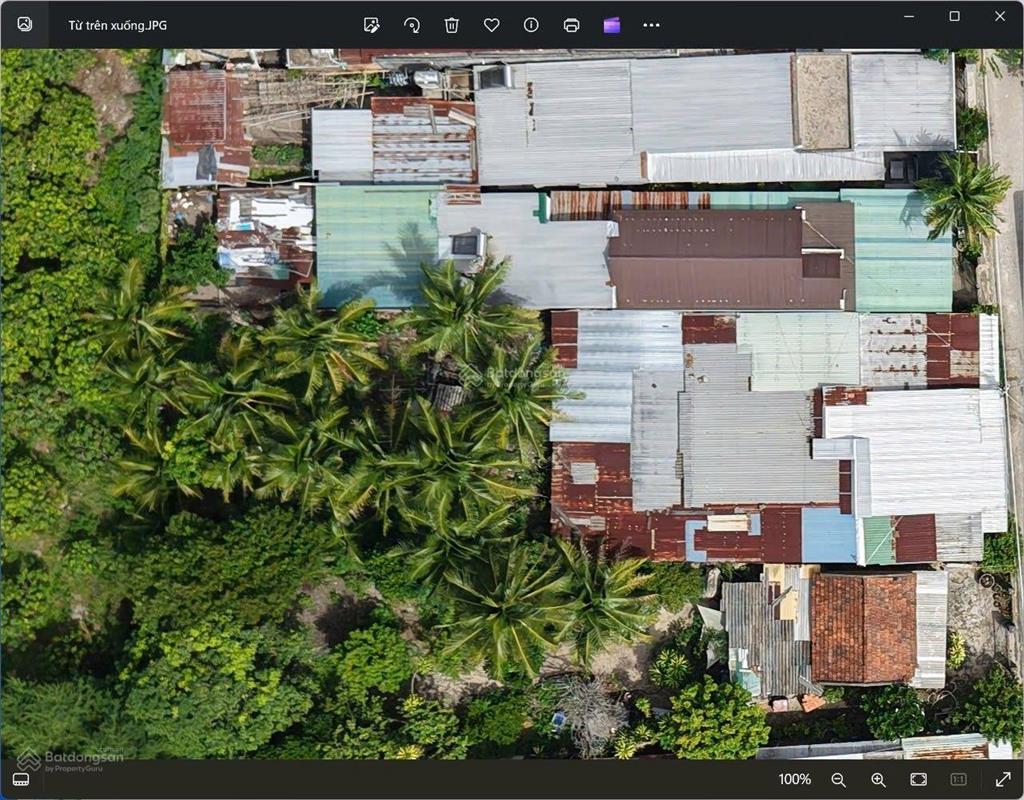Image resolution: width=1024 pixels, height=800 pixels.
Task: Click the Photos app home icon
Action: (x=24, y=24)
